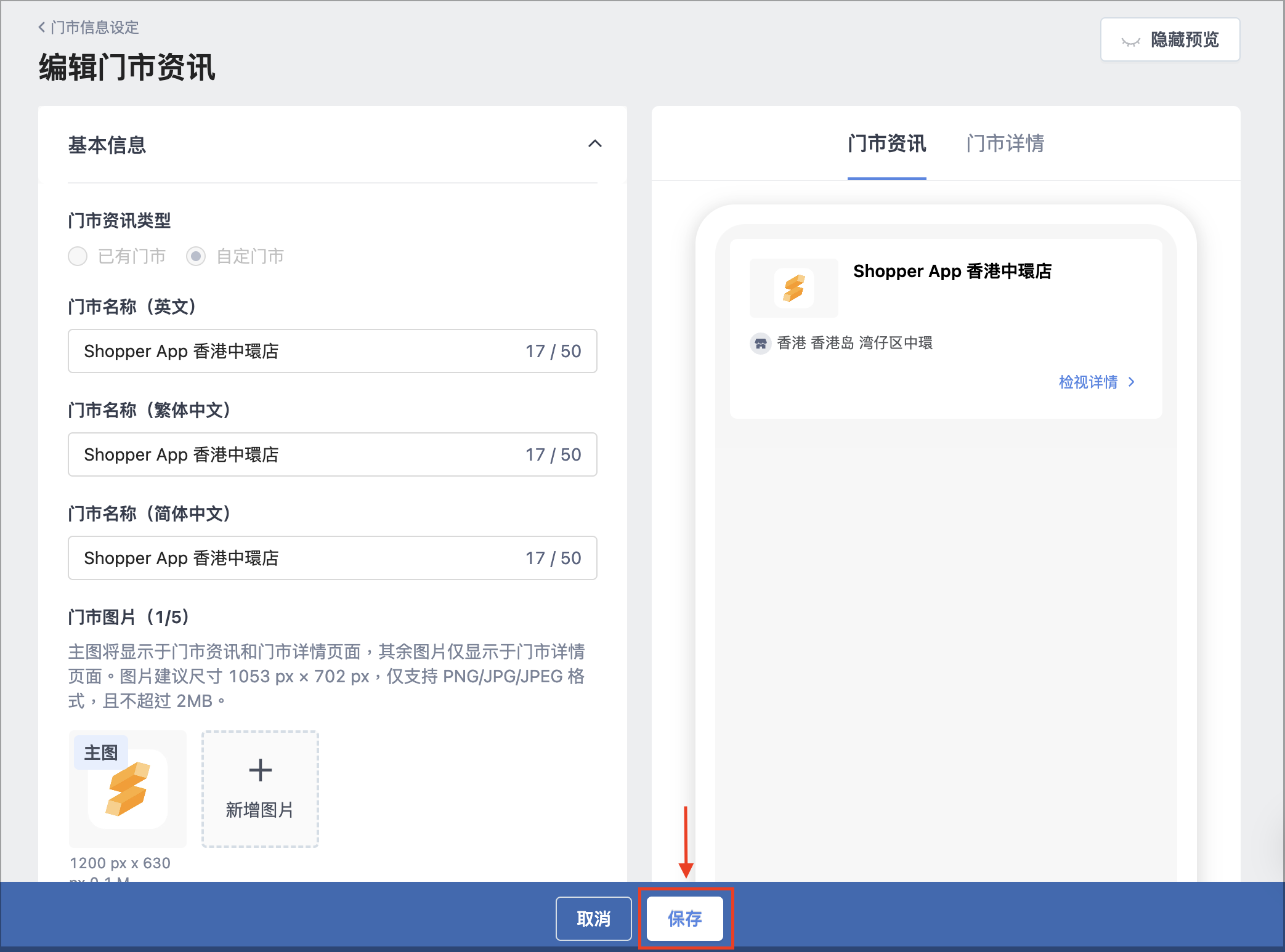Switch to the 门市详情 preview tab
This screenshot has height=952, width=1285.
[x=1005, y=143]
